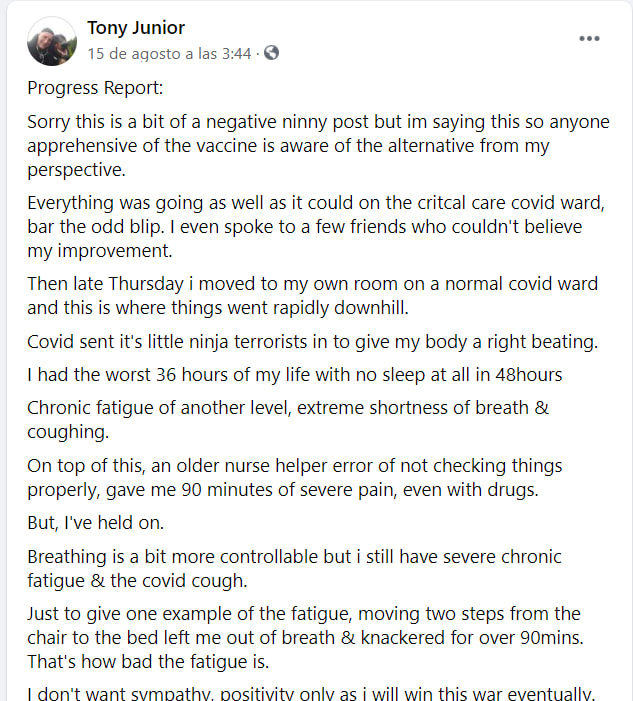The width and height of the screenshot is (633, 701).
Task: Open the post timestamp 15 de agosto
Action: pyautogui.click(x=169, y=53)
